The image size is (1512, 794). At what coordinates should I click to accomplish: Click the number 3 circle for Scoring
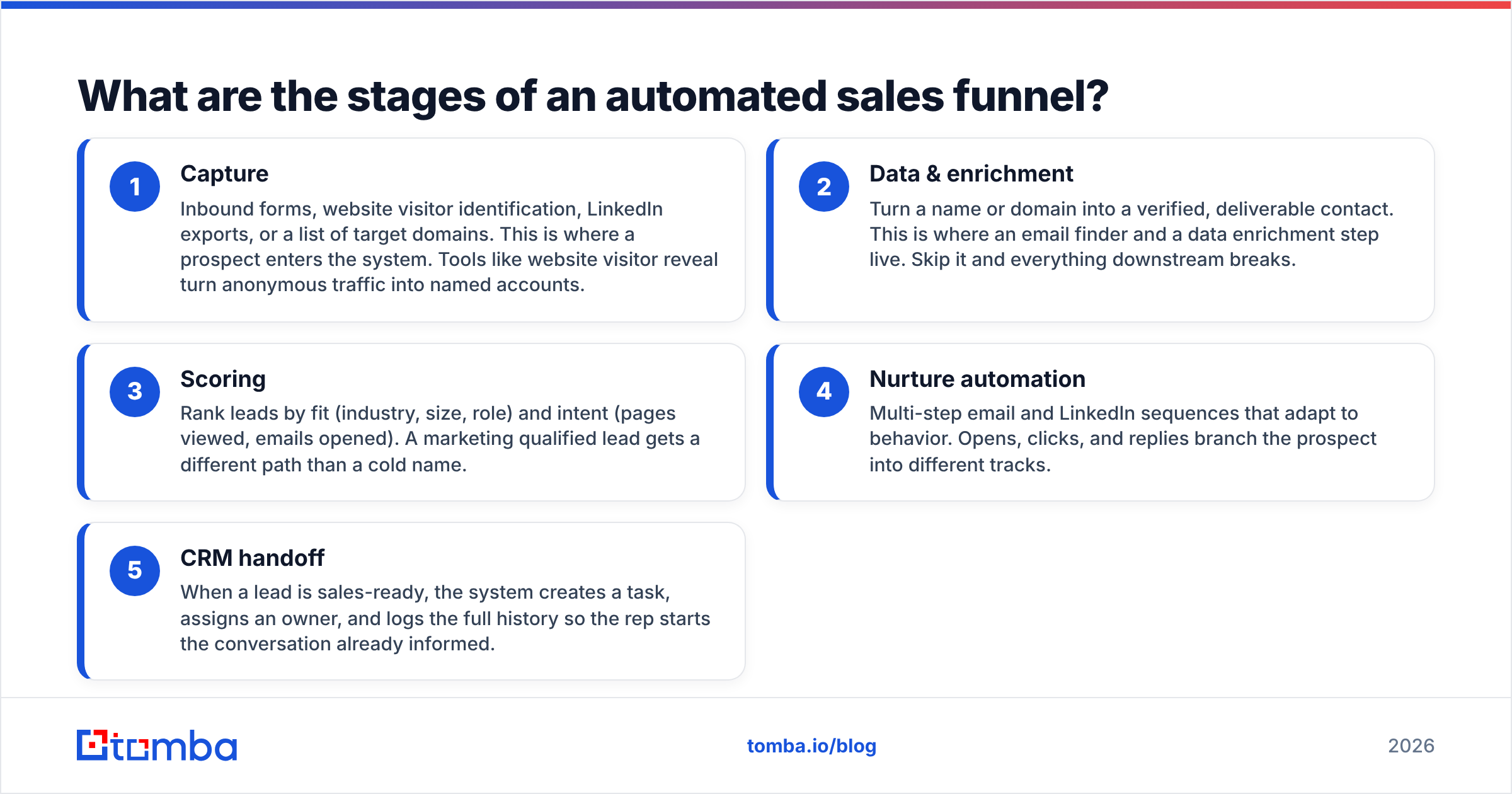[135, 391]
